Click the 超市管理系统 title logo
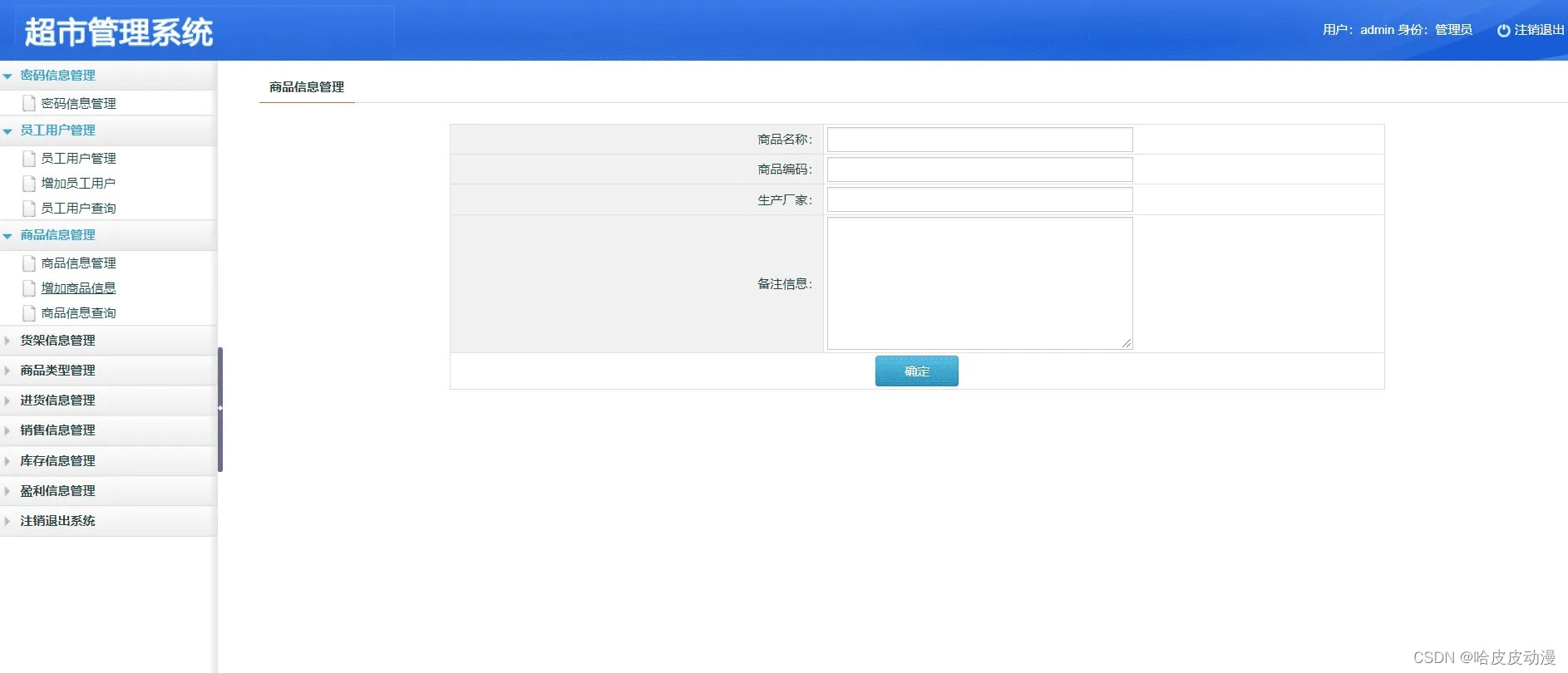The width and height of the screenshot is (1568, 673). 118,32
